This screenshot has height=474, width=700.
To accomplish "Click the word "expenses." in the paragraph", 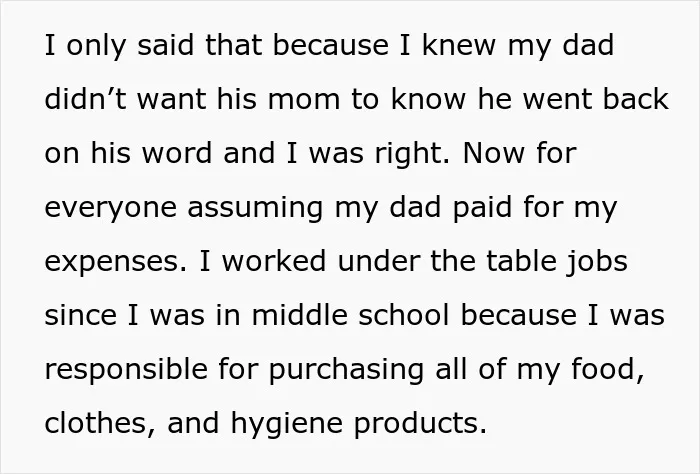I will coord(116,263).
